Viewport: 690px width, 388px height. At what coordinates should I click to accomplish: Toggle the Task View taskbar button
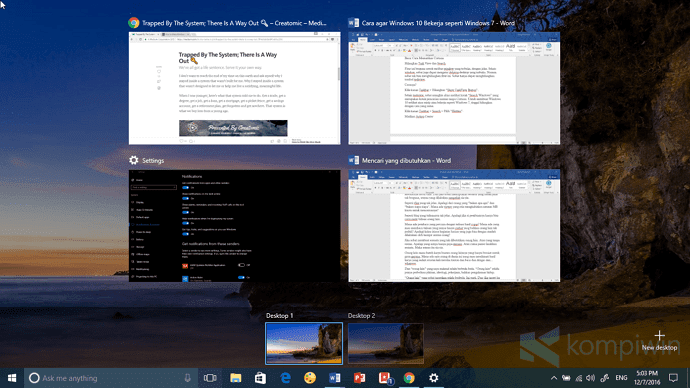tap(210, 378)
